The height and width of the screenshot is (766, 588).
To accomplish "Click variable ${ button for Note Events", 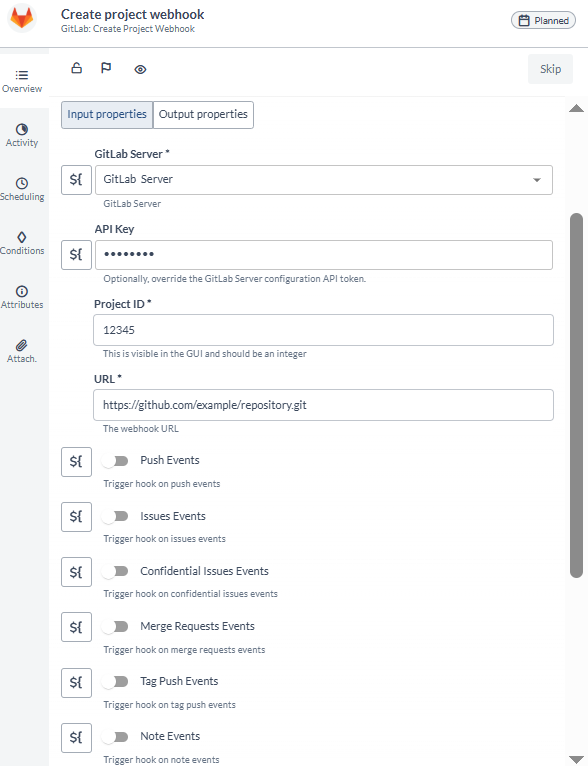I will click(76, 738).
